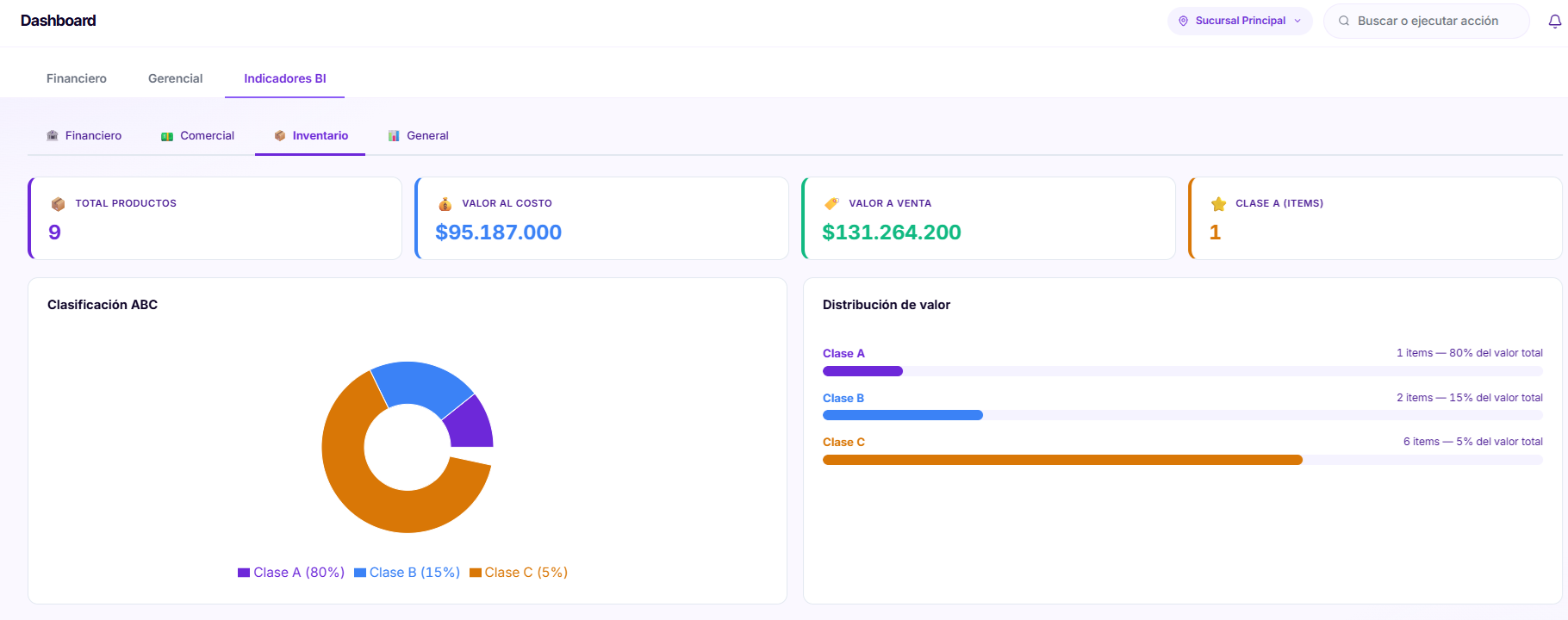Click the Clase C (5%) legend label
The image size is (1568, 620).
526,573
